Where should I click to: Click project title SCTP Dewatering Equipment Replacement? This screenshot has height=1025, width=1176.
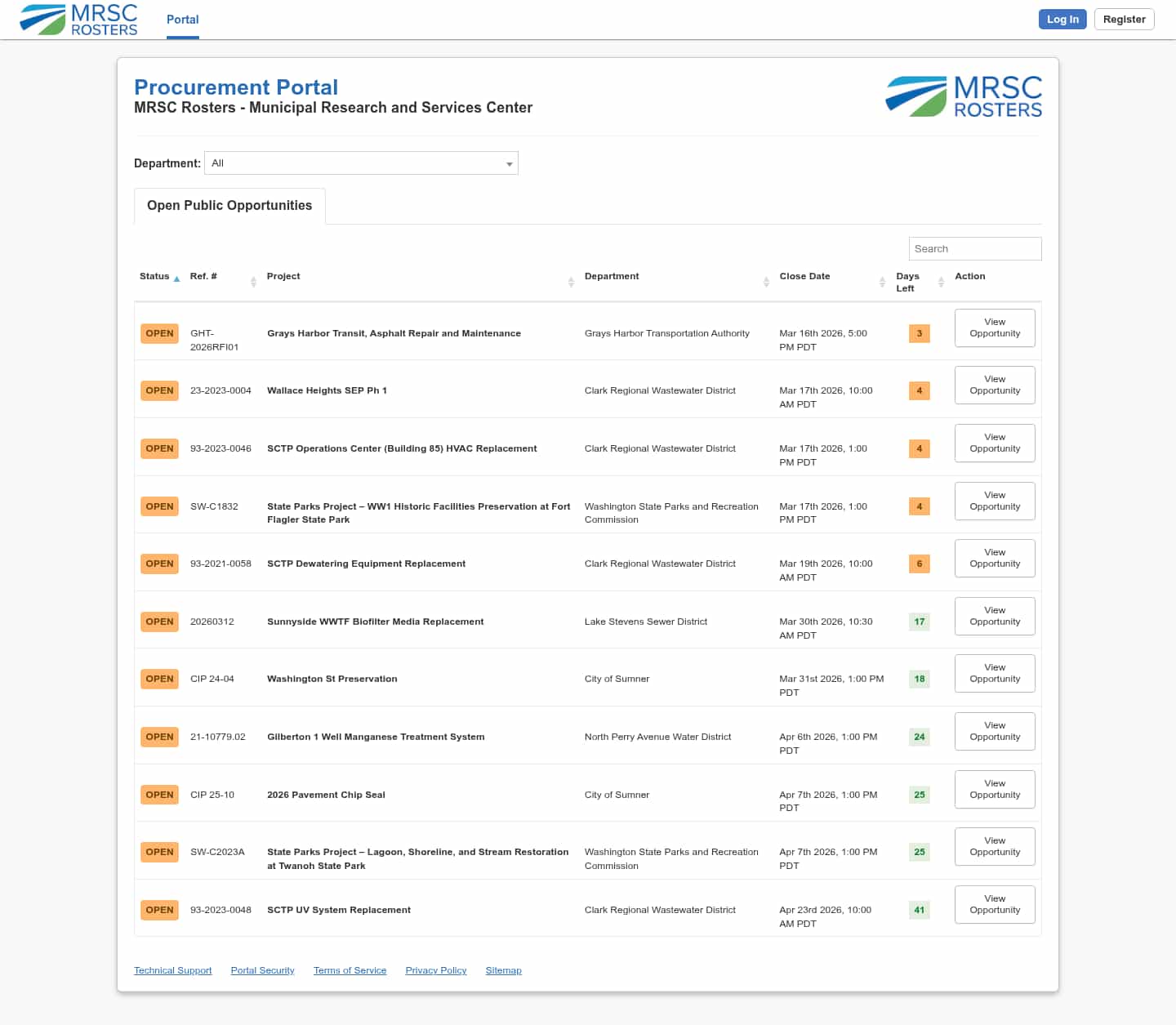click(x=366, y=564)
